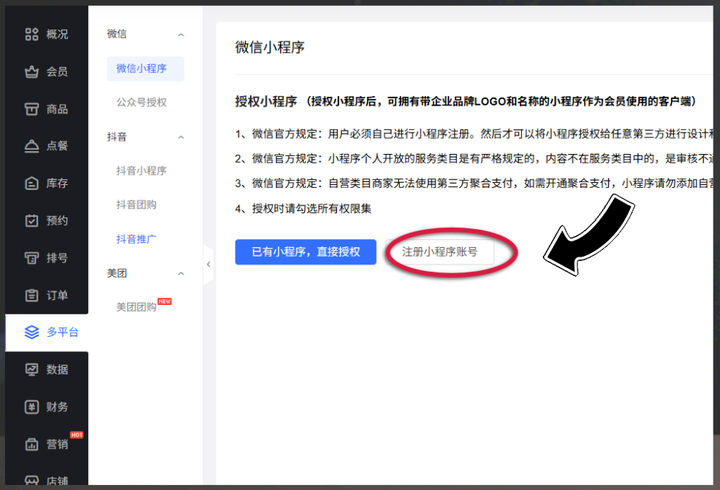This screenshot has width=720, height=490.
Task: Open 美团团购 submenu item
Action: point(136,307)
